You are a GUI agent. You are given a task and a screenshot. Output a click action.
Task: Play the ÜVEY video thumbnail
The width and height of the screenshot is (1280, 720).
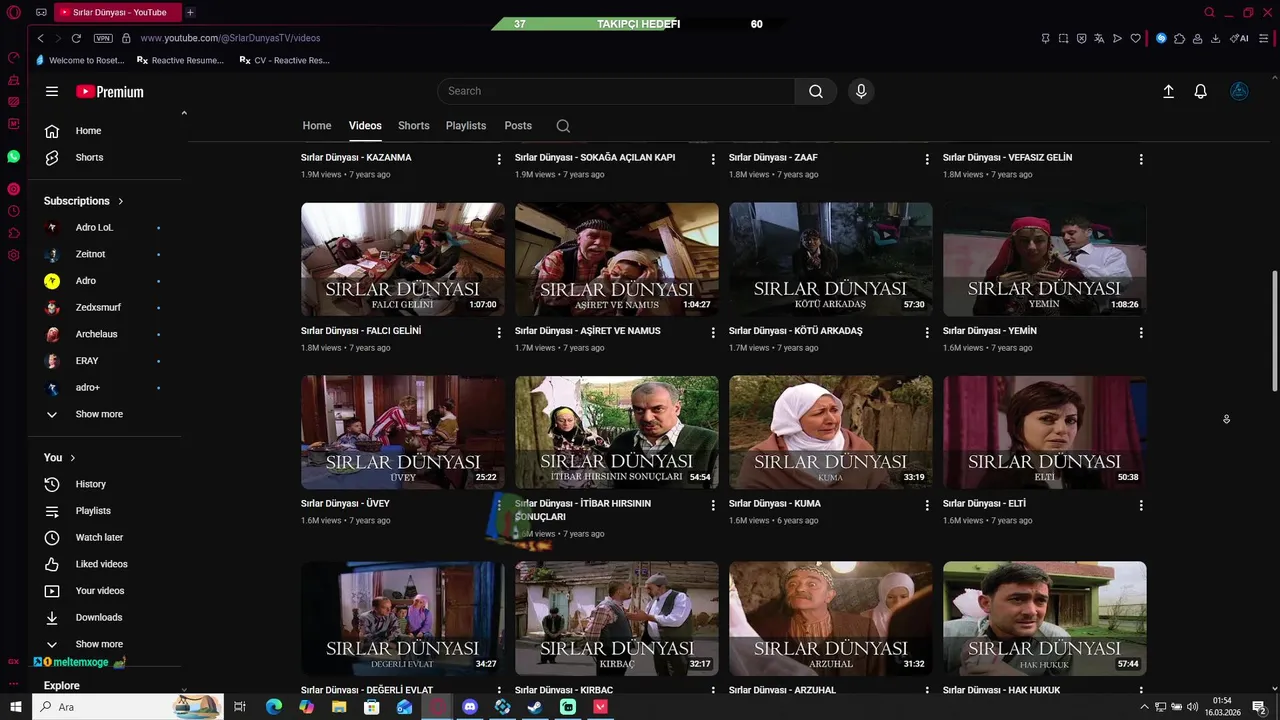click(403, 432)
